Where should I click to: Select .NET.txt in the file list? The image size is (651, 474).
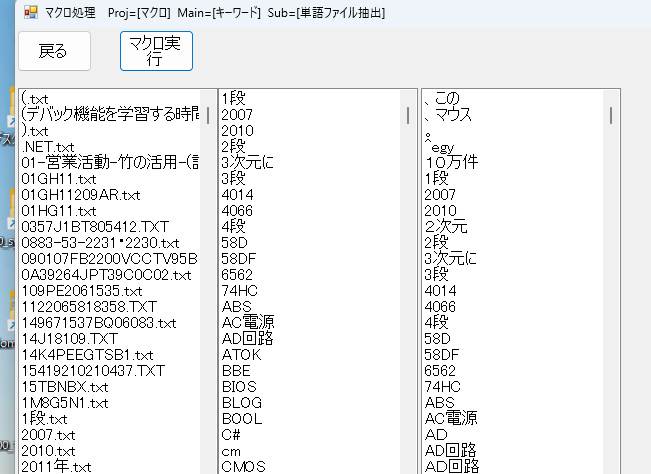point(55,147)
